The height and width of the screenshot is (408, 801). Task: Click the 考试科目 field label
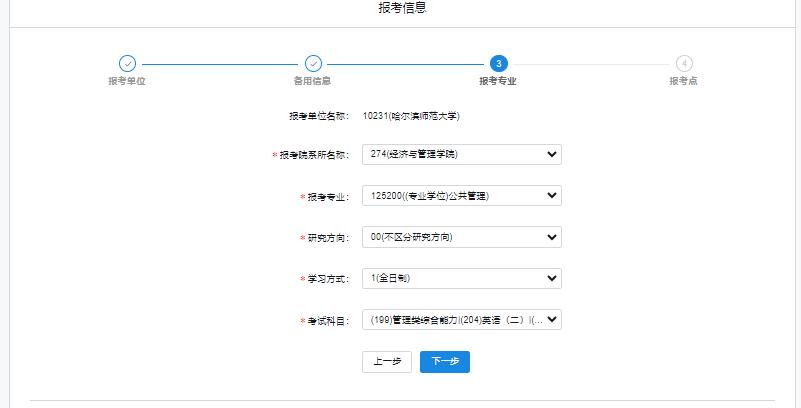(x=328, y=321)
